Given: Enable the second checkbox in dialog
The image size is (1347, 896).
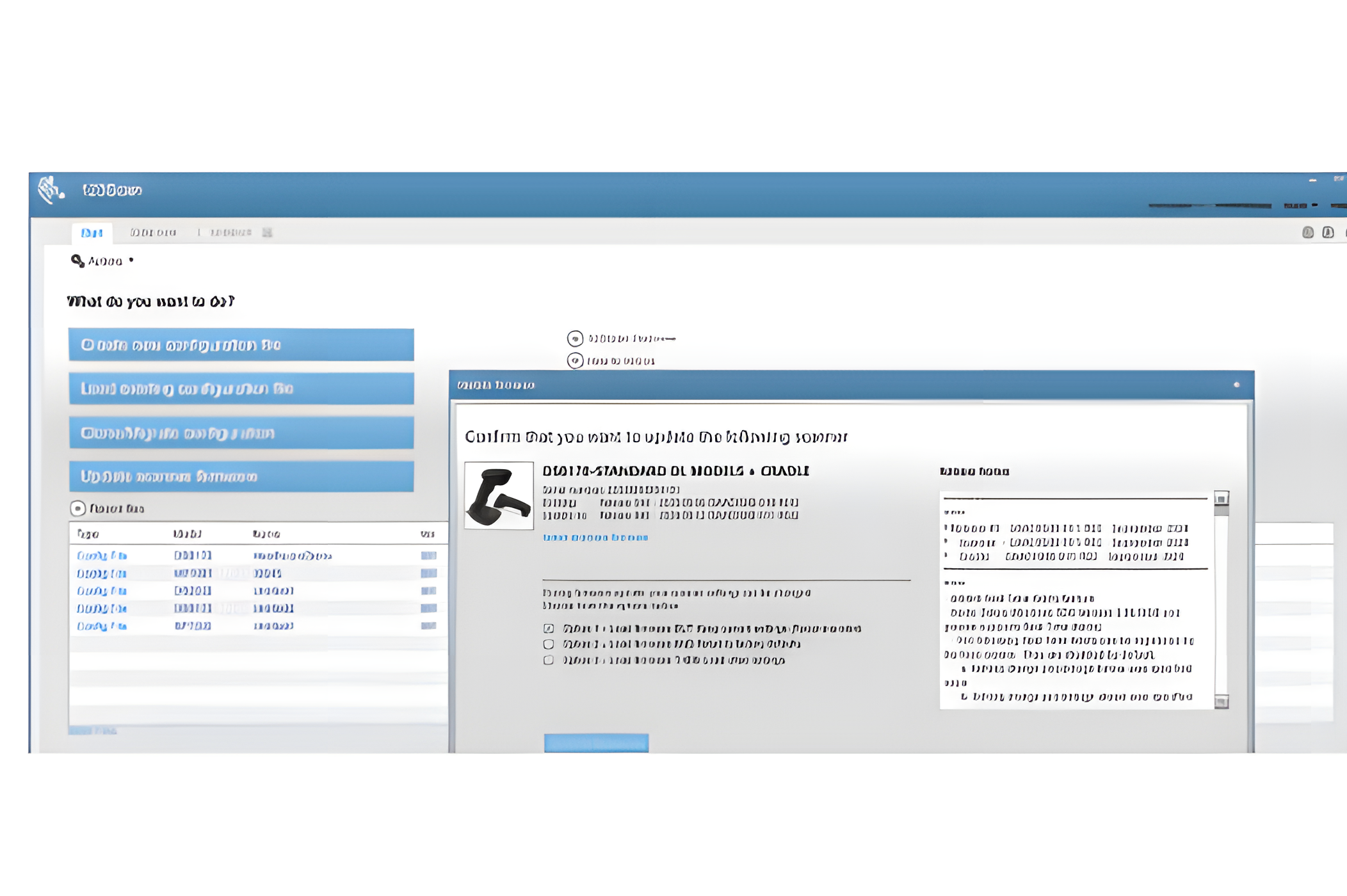Looking at the screenshot, I should click(549, 644).
